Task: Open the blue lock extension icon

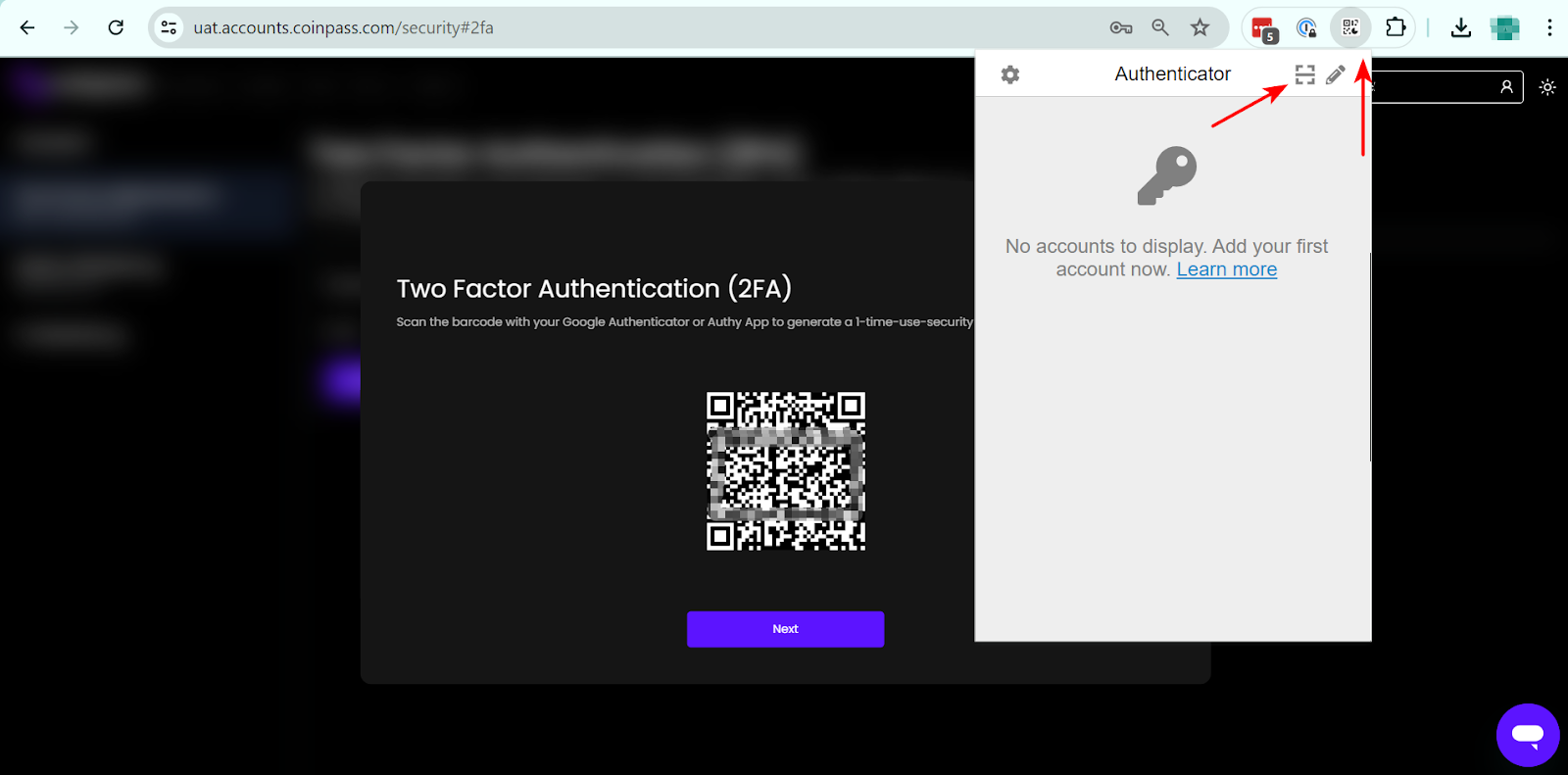Action: (x=1306, y=27)
